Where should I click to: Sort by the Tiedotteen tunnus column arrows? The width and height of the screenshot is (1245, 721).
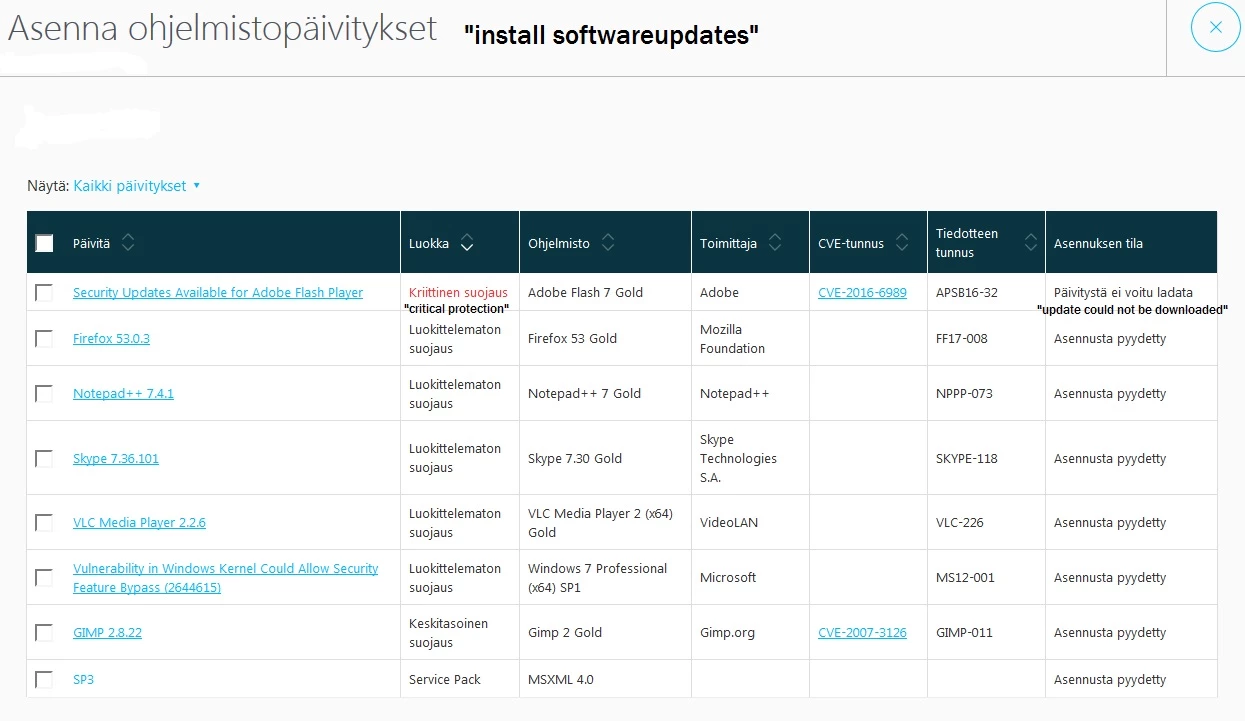point(1031,243)
